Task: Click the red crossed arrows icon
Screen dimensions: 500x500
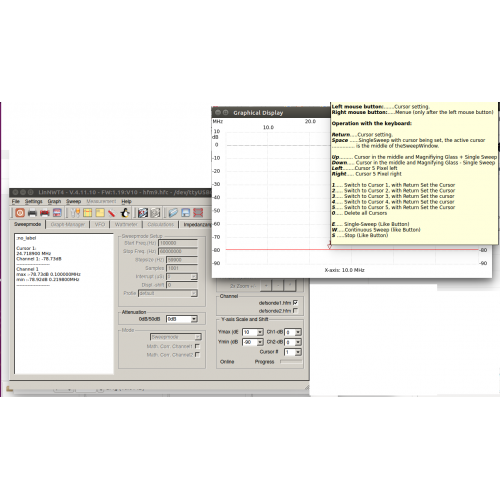Action: [198, 213]
